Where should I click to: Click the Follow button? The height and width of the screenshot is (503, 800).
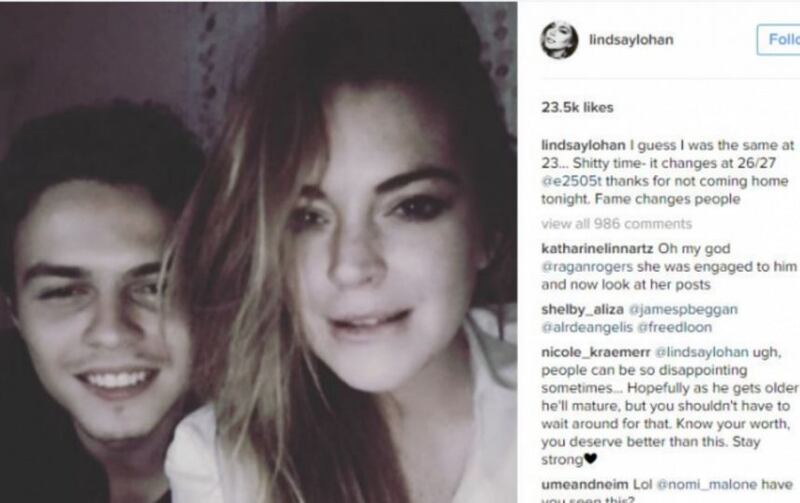(779, 39)
